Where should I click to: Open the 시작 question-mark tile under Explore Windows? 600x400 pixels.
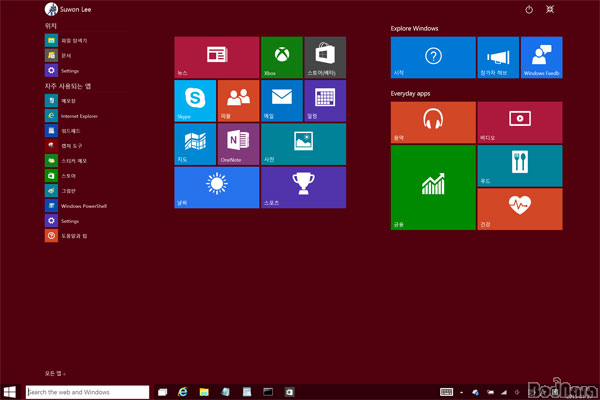(x=433, y=57)
